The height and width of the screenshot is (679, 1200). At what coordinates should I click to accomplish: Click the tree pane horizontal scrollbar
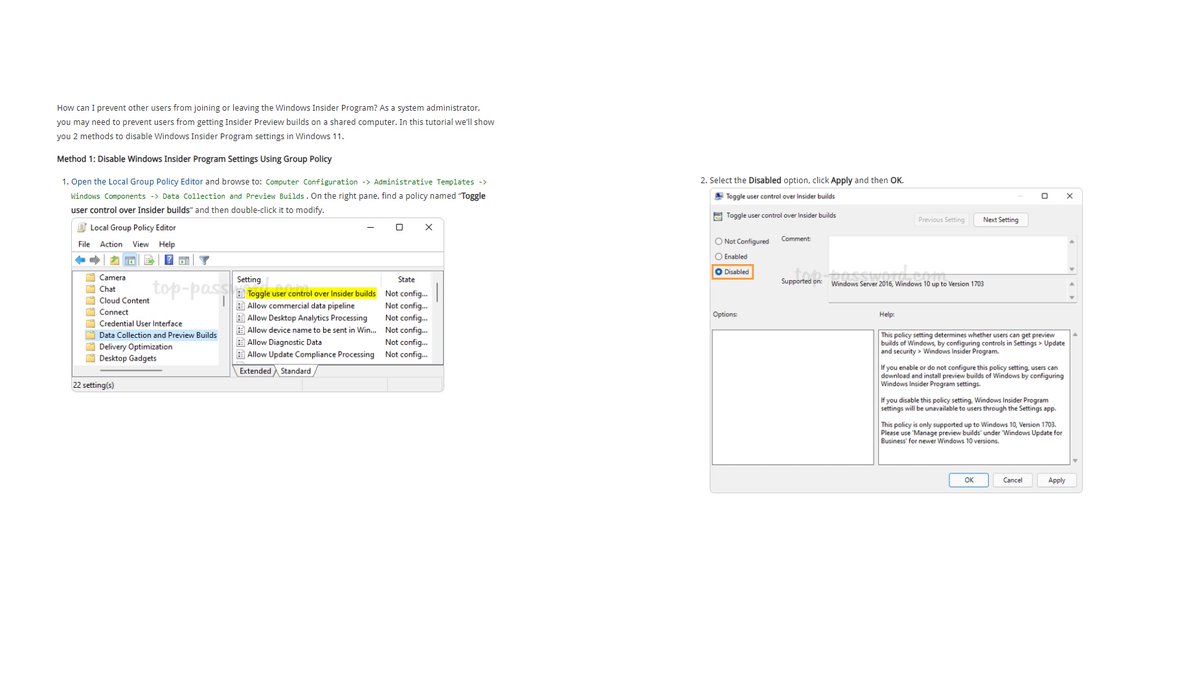tap(131, 370)
